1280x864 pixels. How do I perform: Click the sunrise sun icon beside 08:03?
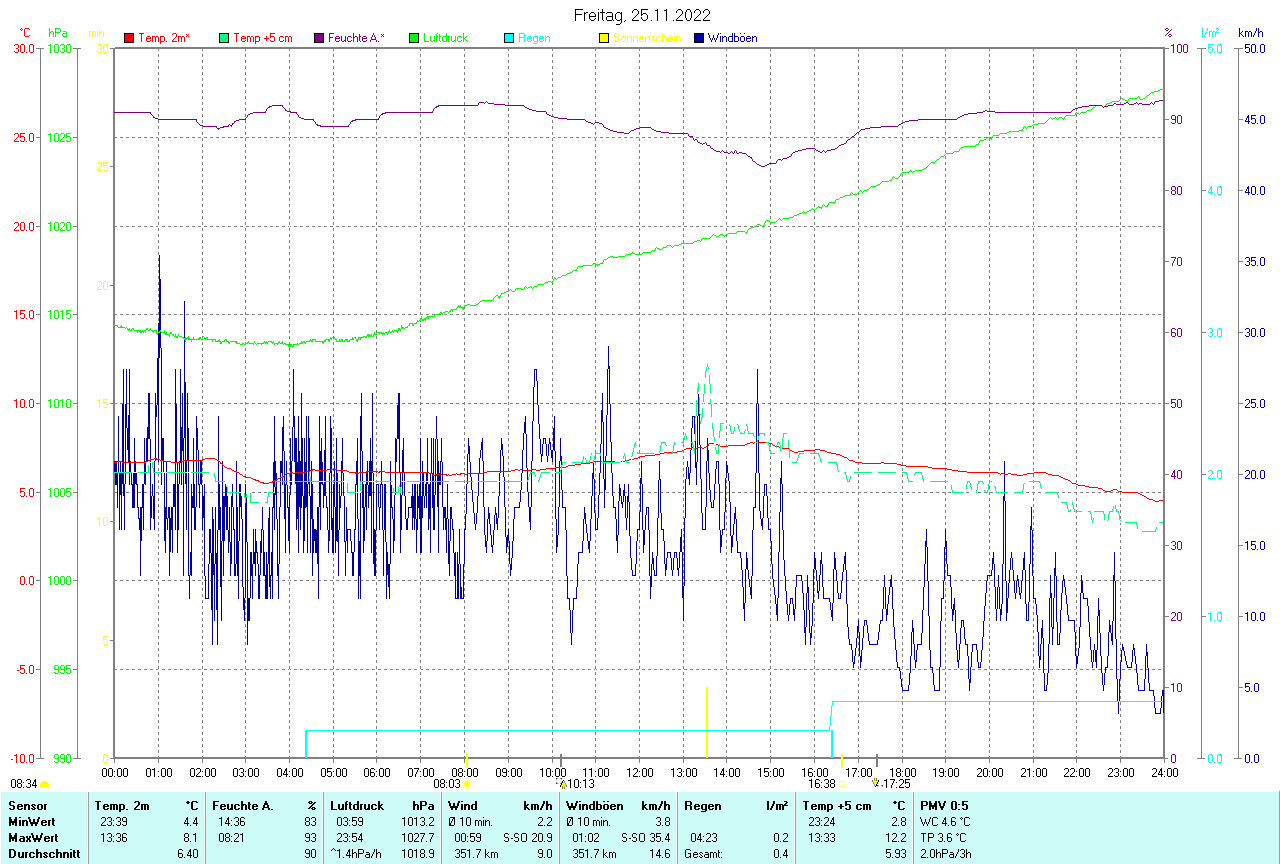[466, 785]
